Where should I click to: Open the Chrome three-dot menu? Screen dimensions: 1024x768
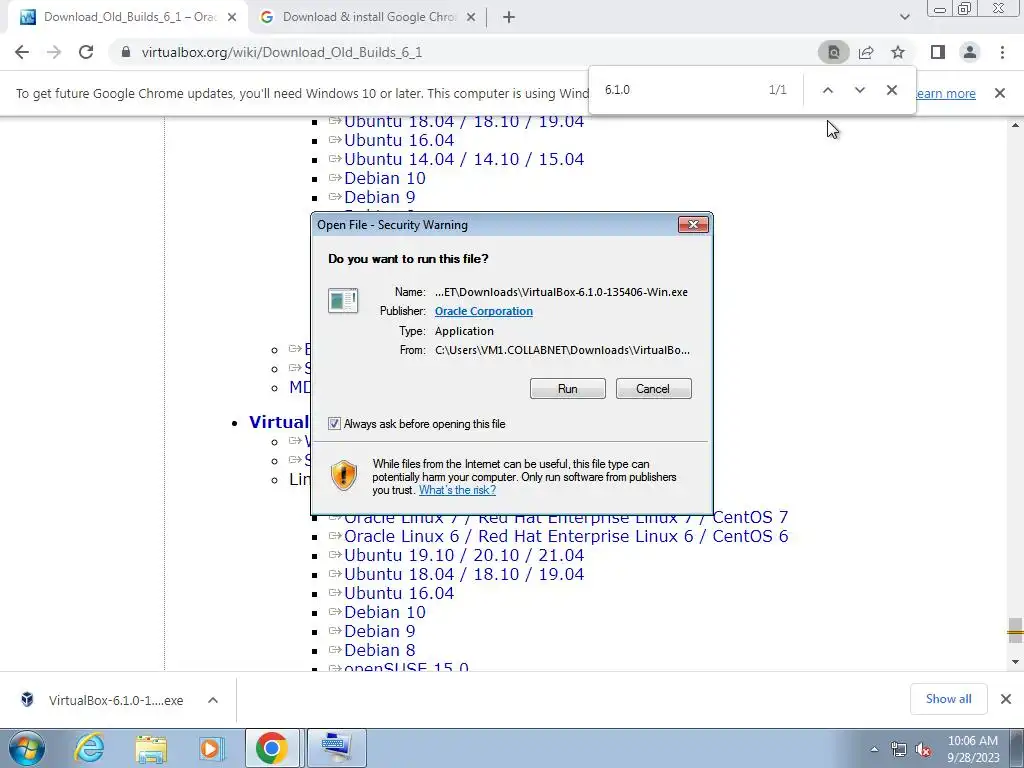(x=1002, y=52)
